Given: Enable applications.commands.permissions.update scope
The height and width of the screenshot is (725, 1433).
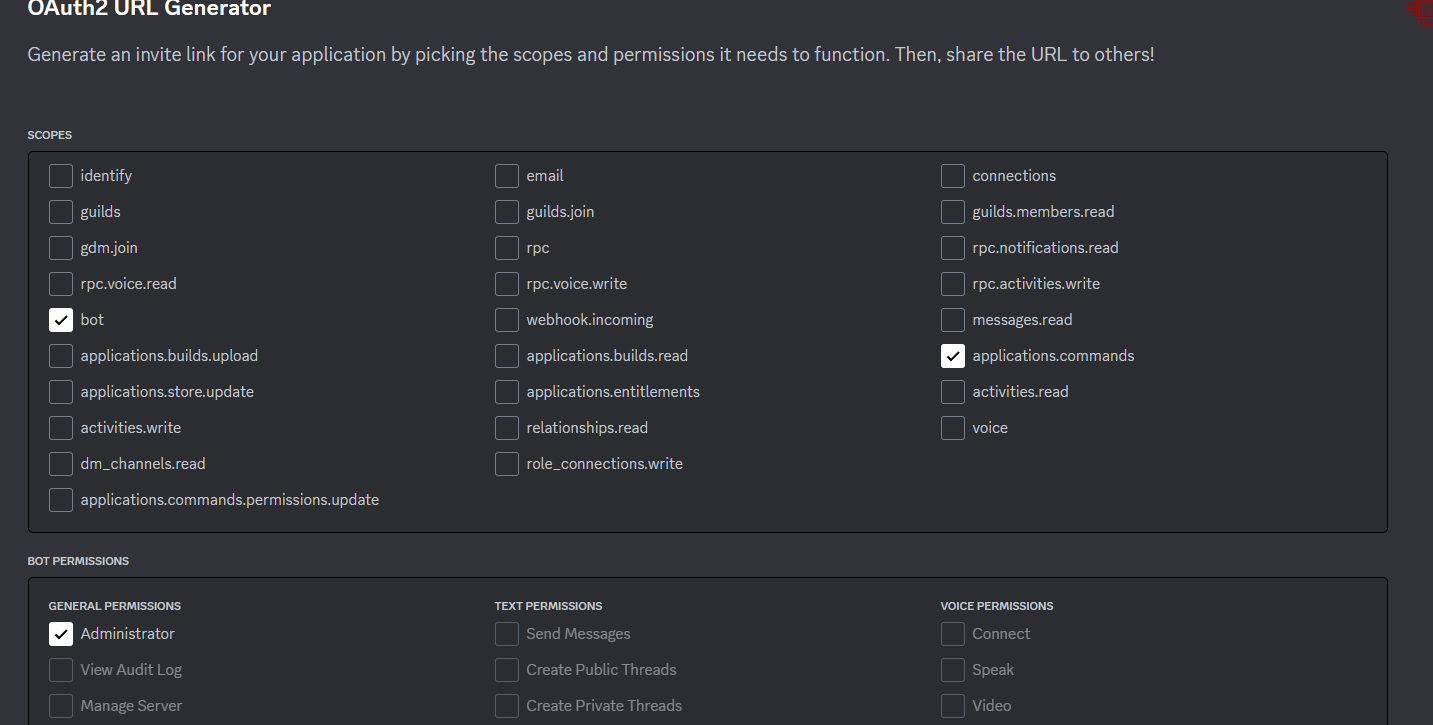Looking at the screenshot, I should point(61,500).
